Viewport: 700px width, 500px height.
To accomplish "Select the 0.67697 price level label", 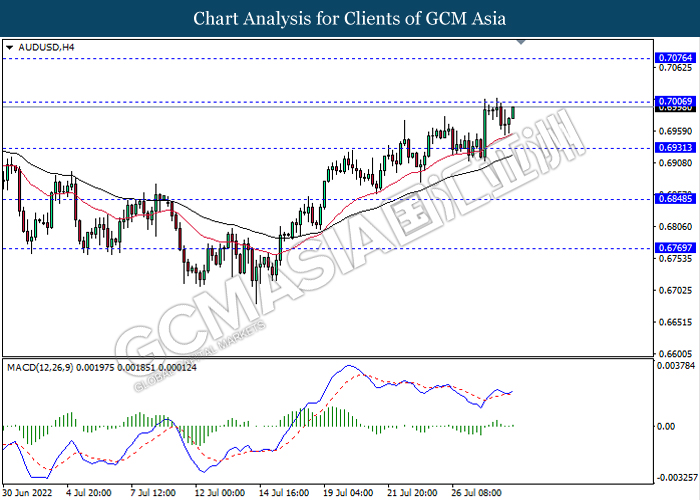I will 675,248.
